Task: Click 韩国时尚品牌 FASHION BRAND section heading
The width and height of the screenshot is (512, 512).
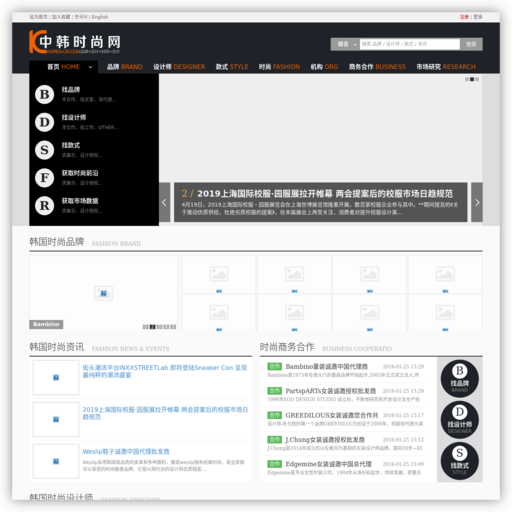Action: [x=85, y=242]
